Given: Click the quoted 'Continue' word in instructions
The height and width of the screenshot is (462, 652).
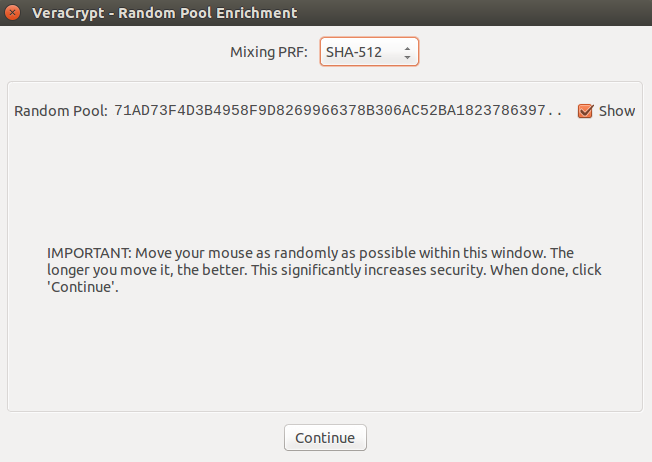Looking at the screenshot, I should [82, 287].
